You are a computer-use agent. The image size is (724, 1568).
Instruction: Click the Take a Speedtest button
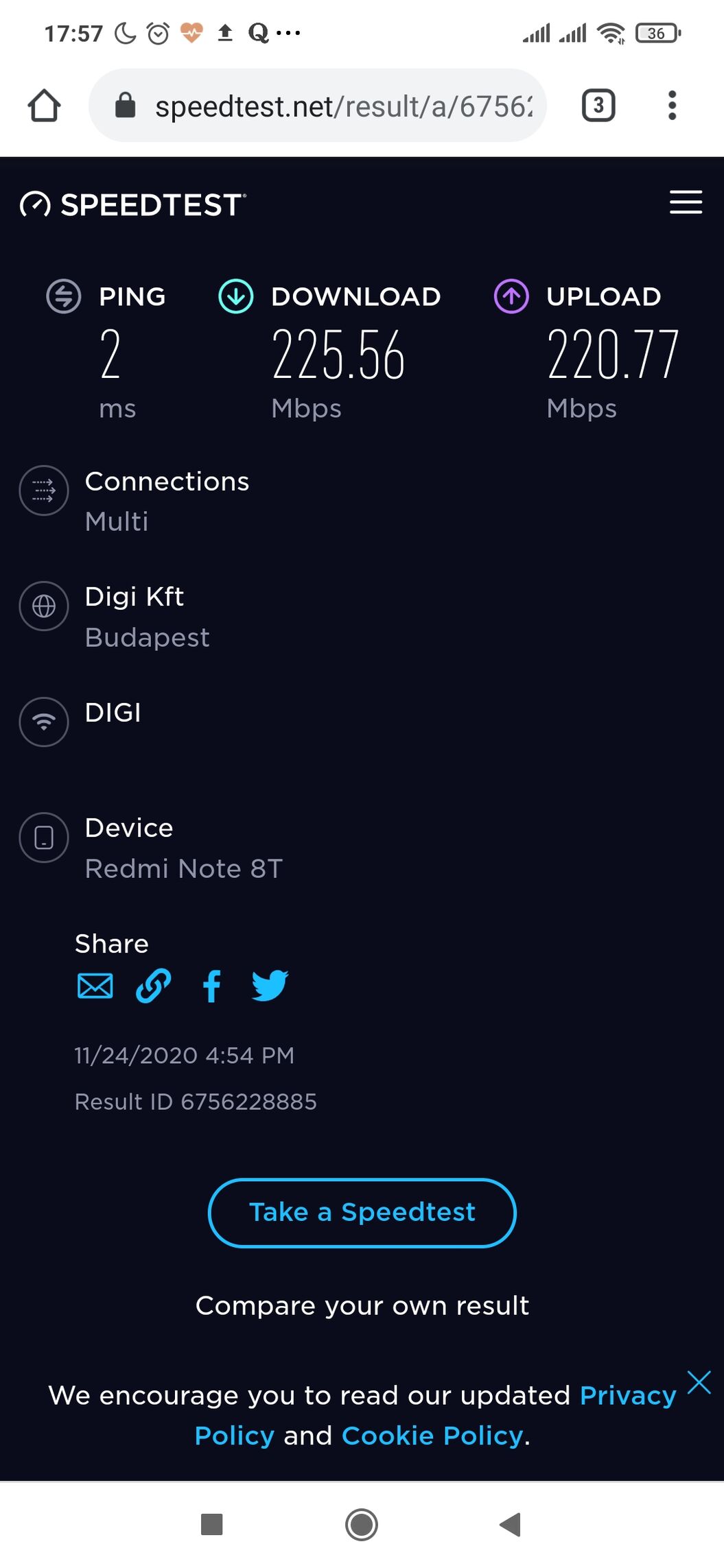pyautogui.click(x=362, y=1213)
